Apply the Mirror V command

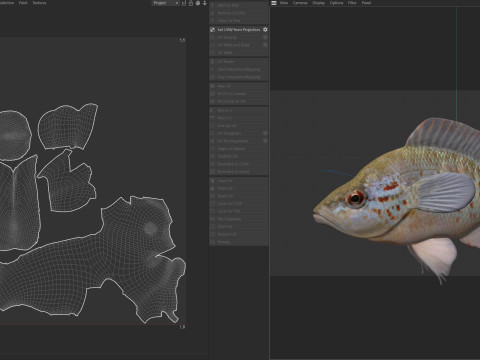click(x=238, y=118)
